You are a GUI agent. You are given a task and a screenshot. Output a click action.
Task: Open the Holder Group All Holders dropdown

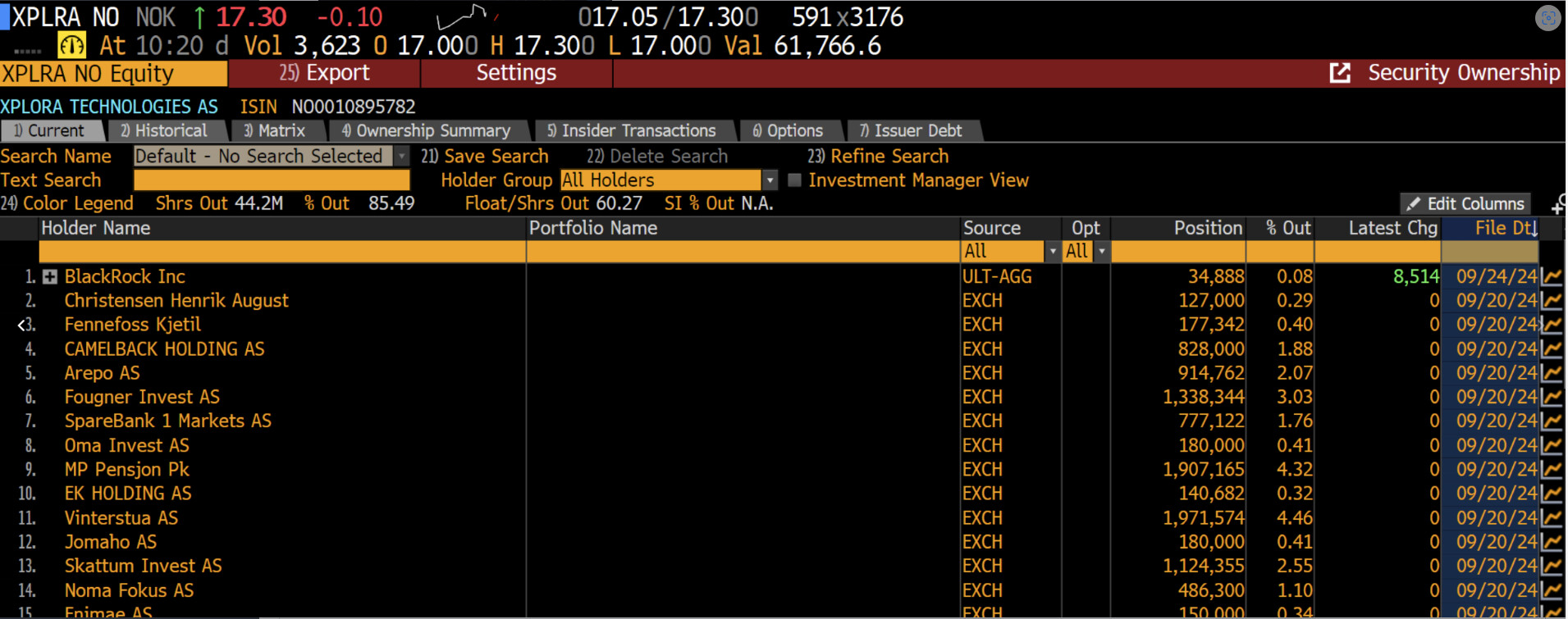tap(770, 180)
